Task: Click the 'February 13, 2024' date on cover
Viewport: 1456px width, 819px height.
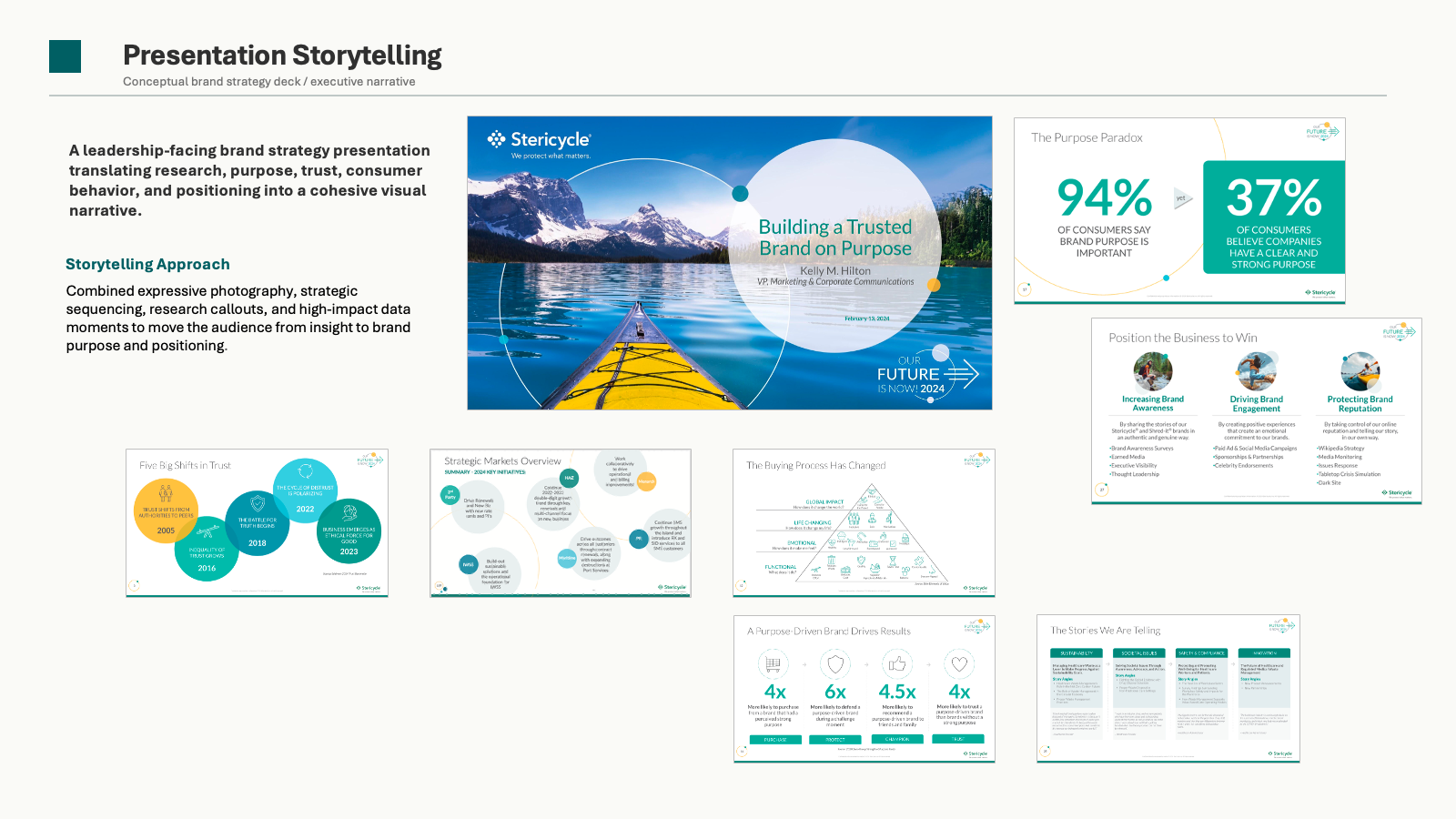Action: coord(867,318)
